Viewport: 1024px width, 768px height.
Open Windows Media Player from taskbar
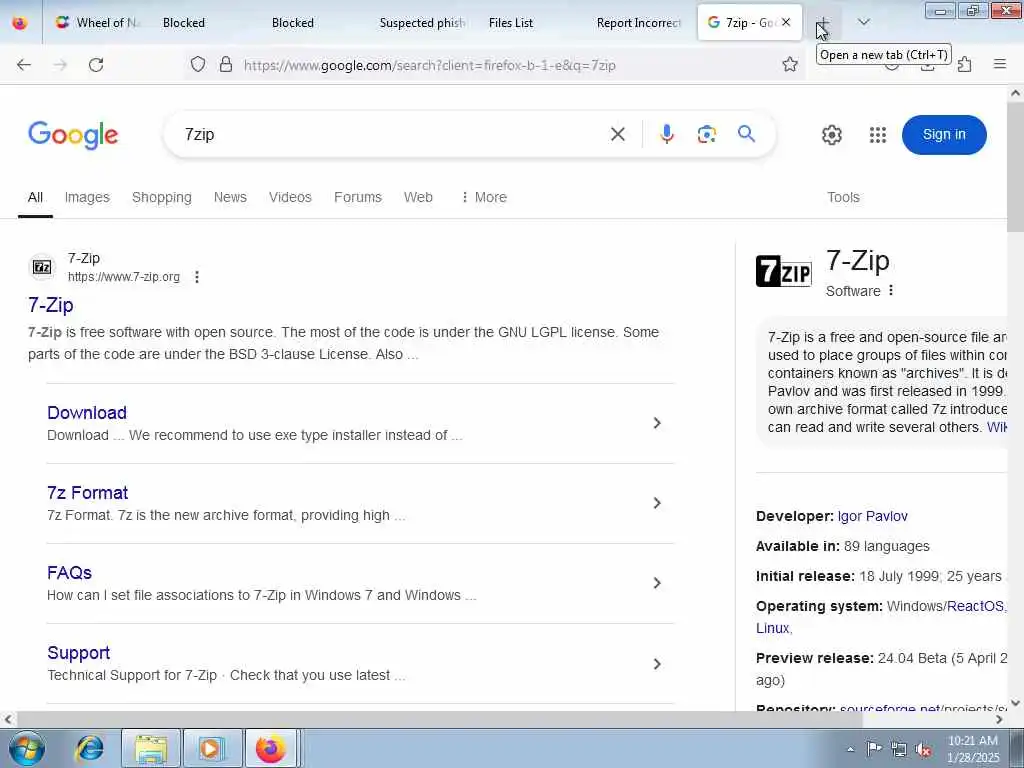212,748
